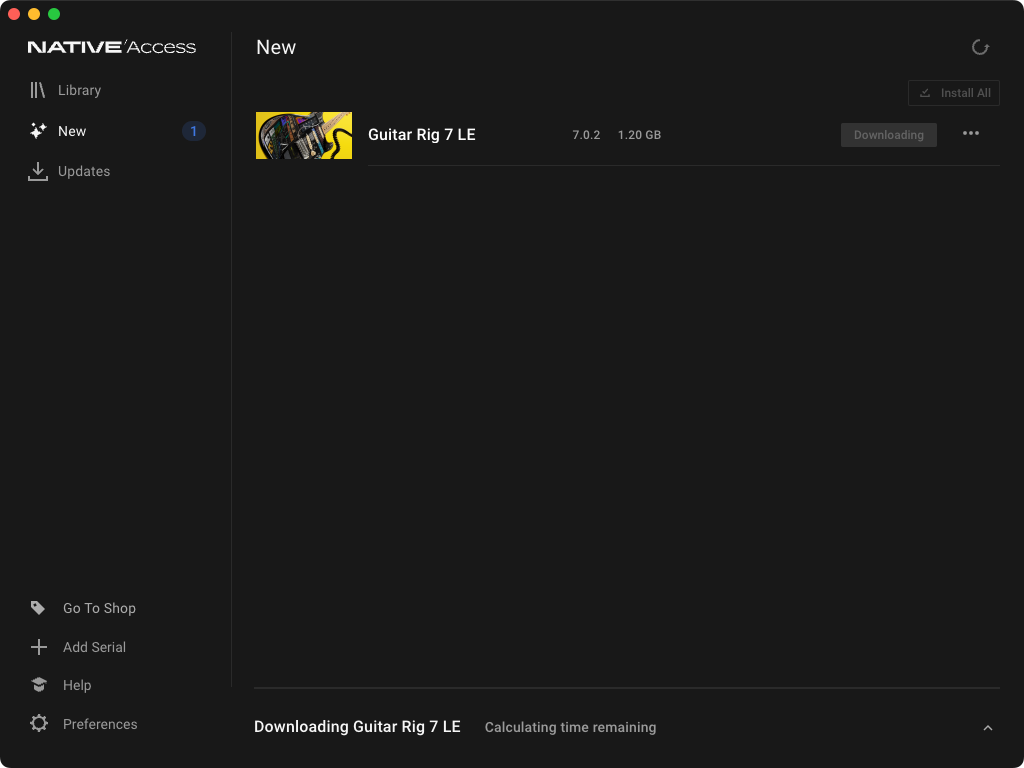Click the Guitar Rig 7 LE thumbnail
This screenshot has width=1024, height=768.
coord(304,135)
